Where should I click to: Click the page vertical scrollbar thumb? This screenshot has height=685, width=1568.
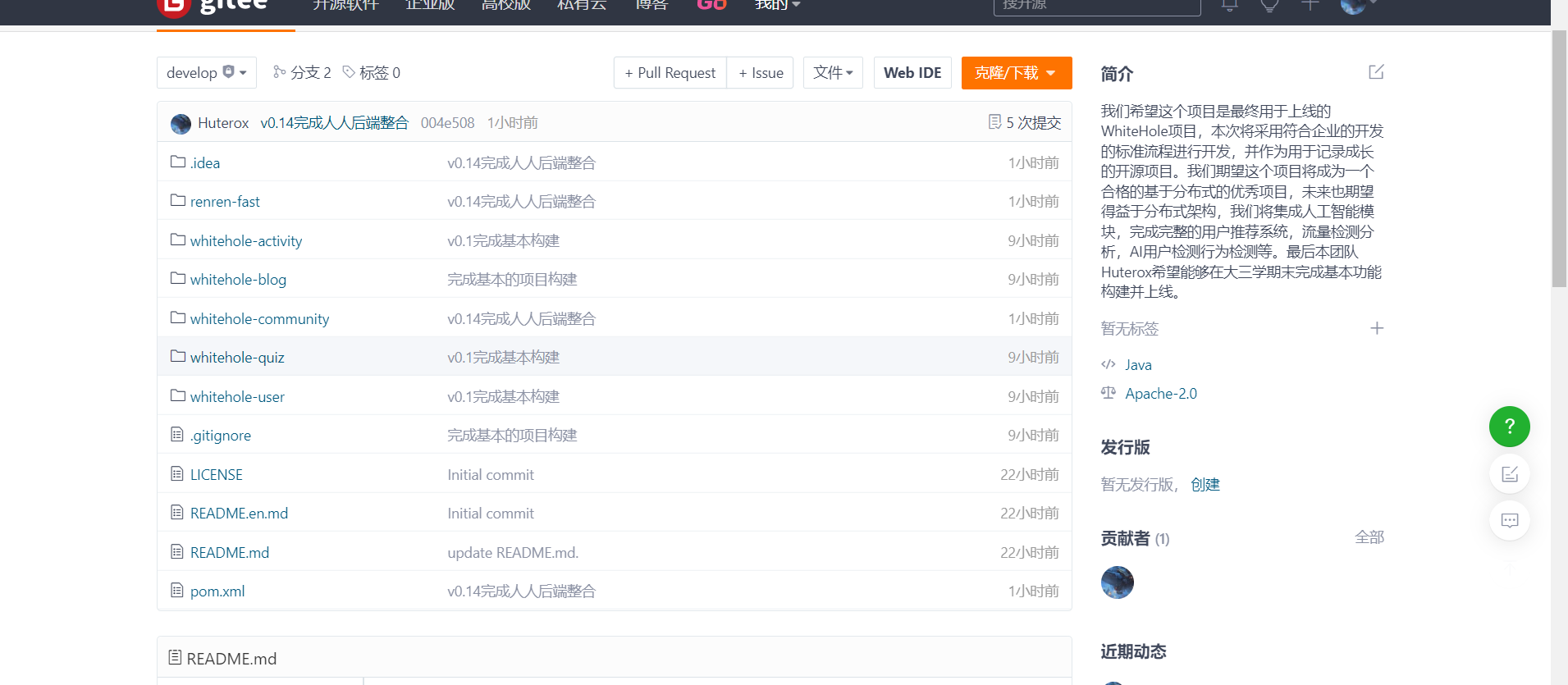click(1559, 158)
